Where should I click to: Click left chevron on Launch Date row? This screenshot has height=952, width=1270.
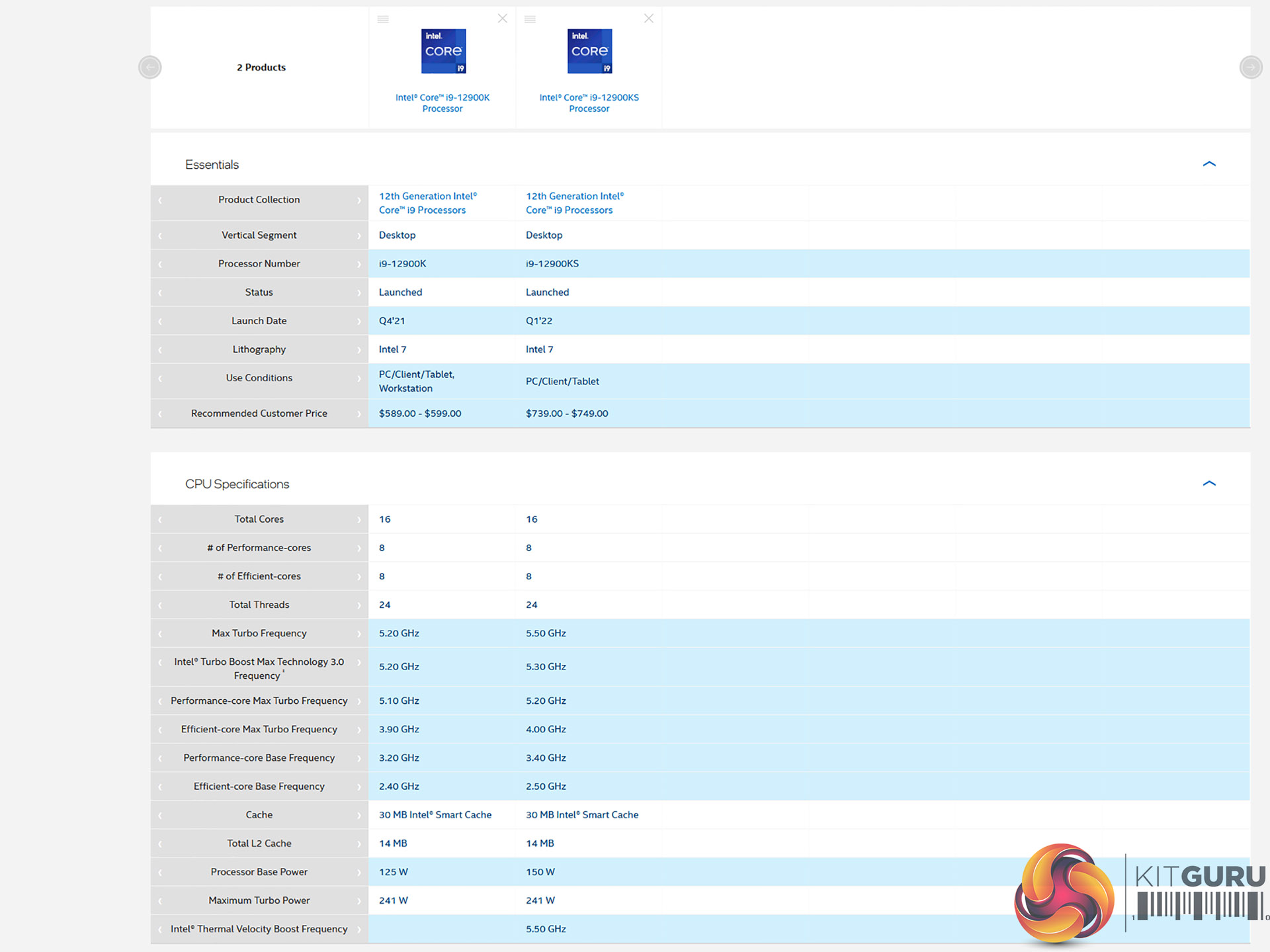click(x=160, y=321)
